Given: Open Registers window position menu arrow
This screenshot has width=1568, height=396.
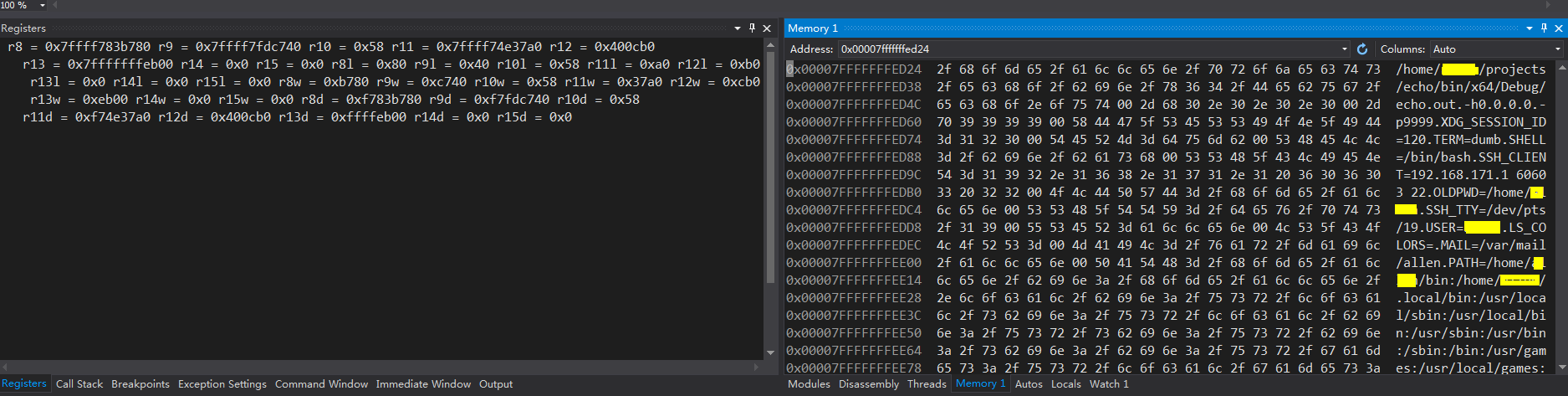Looking at the screenshot, I should point(737,28).
